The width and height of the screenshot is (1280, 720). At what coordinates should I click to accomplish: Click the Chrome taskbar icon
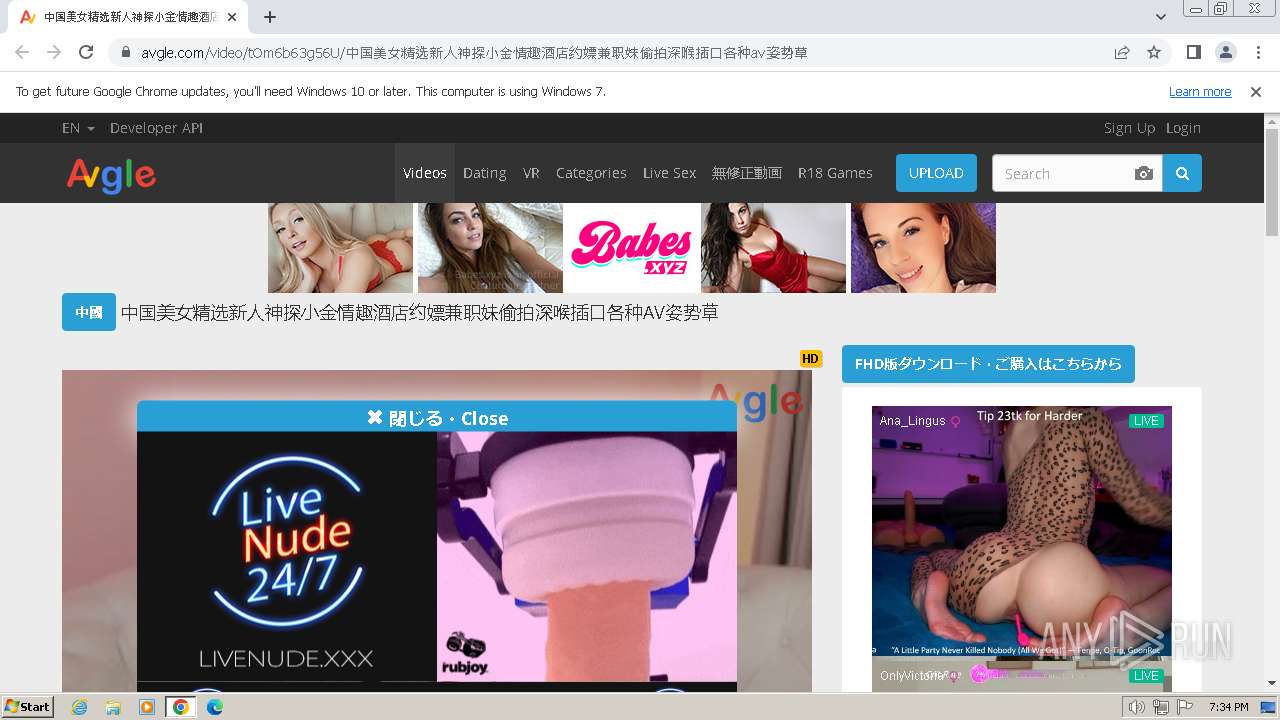point(181,707)
